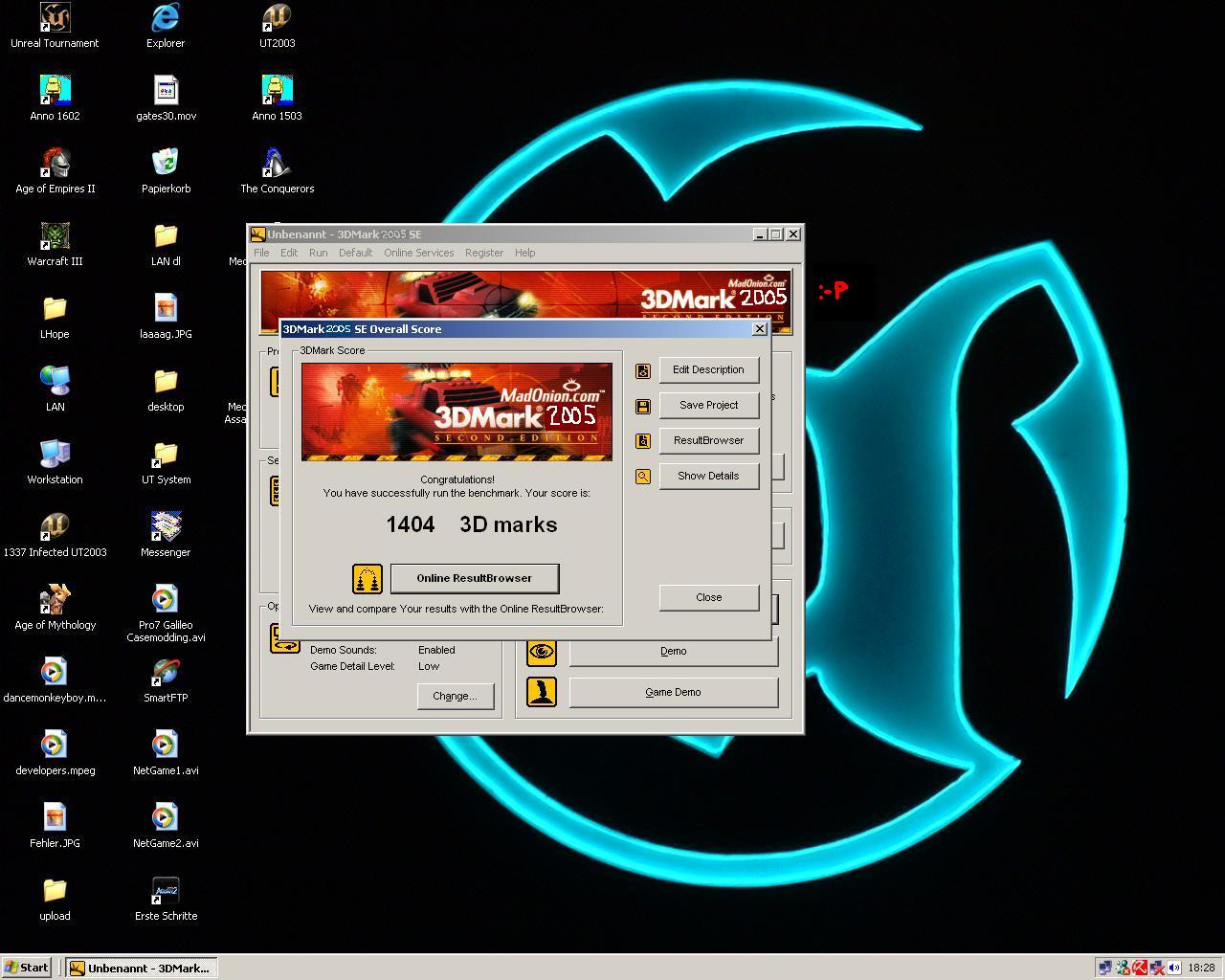This screenshot has width=1225, height=980.
Task: Click the Show Details magnifier icon
Action: pyautogui.click(x=643, y=477)
